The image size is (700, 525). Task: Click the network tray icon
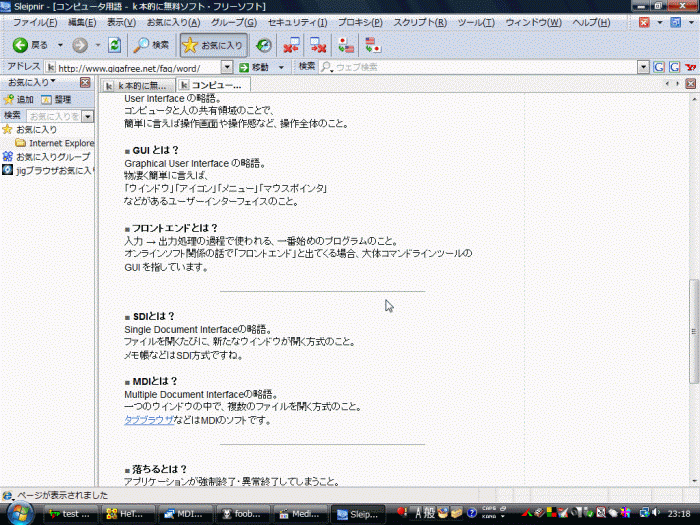[x=644, y=513]
